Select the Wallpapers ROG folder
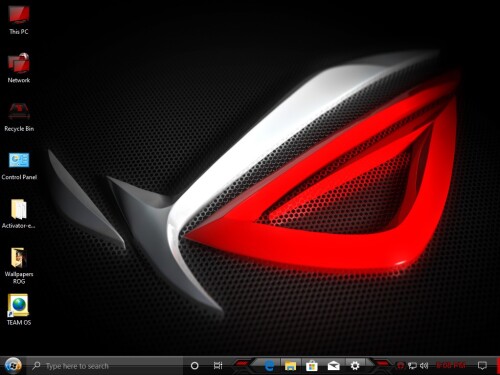 tap(19, 266)
